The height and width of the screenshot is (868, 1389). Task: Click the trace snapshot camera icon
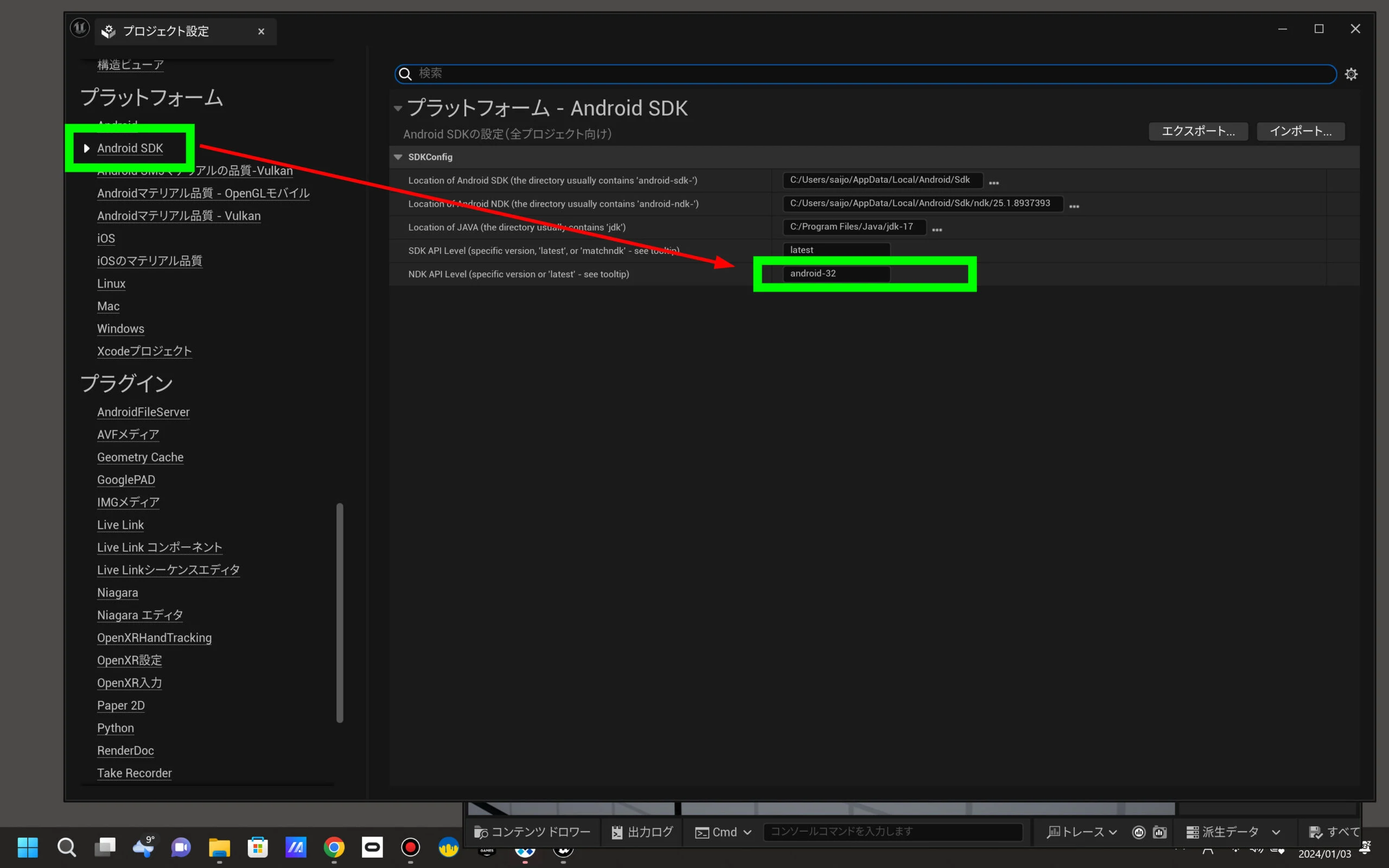tap(1159, 832)
